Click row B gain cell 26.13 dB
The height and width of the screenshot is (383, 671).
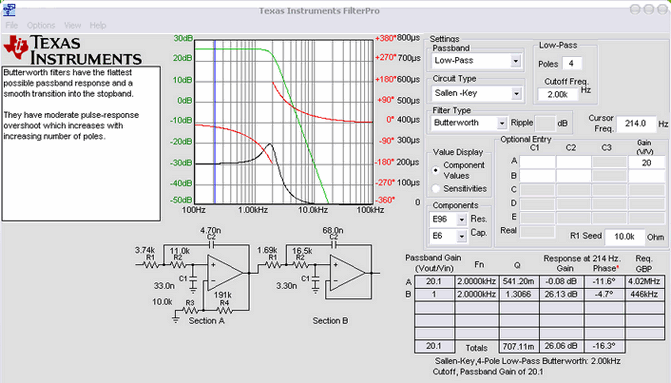[x=561, y=294]
